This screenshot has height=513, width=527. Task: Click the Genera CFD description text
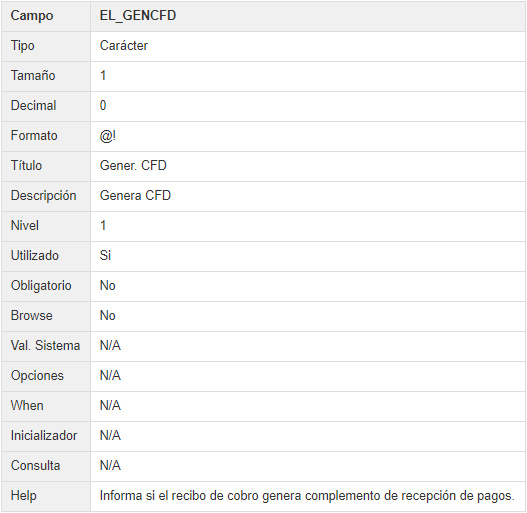click(135, 196)
